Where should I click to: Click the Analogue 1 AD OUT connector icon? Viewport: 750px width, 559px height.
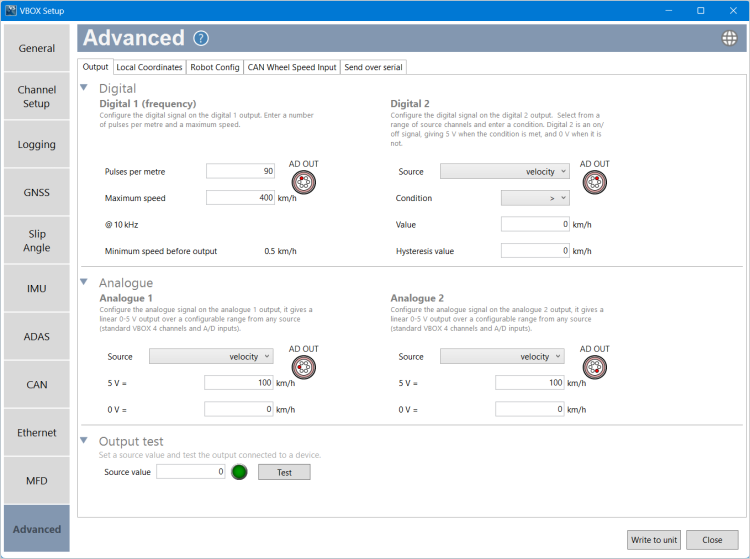tap(304, 367)
